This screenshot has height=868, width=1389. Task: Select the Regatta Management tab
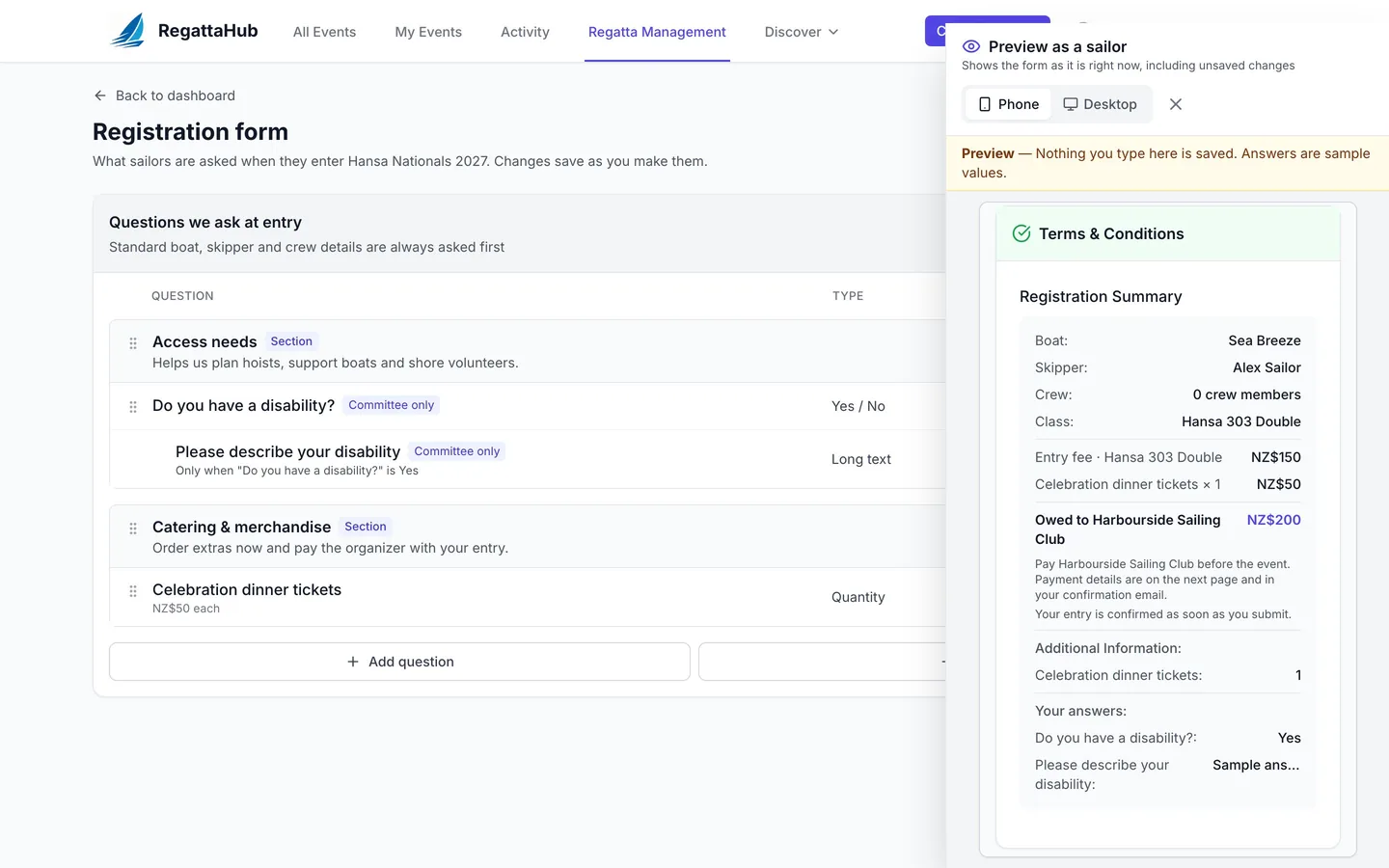click(657, 32)
